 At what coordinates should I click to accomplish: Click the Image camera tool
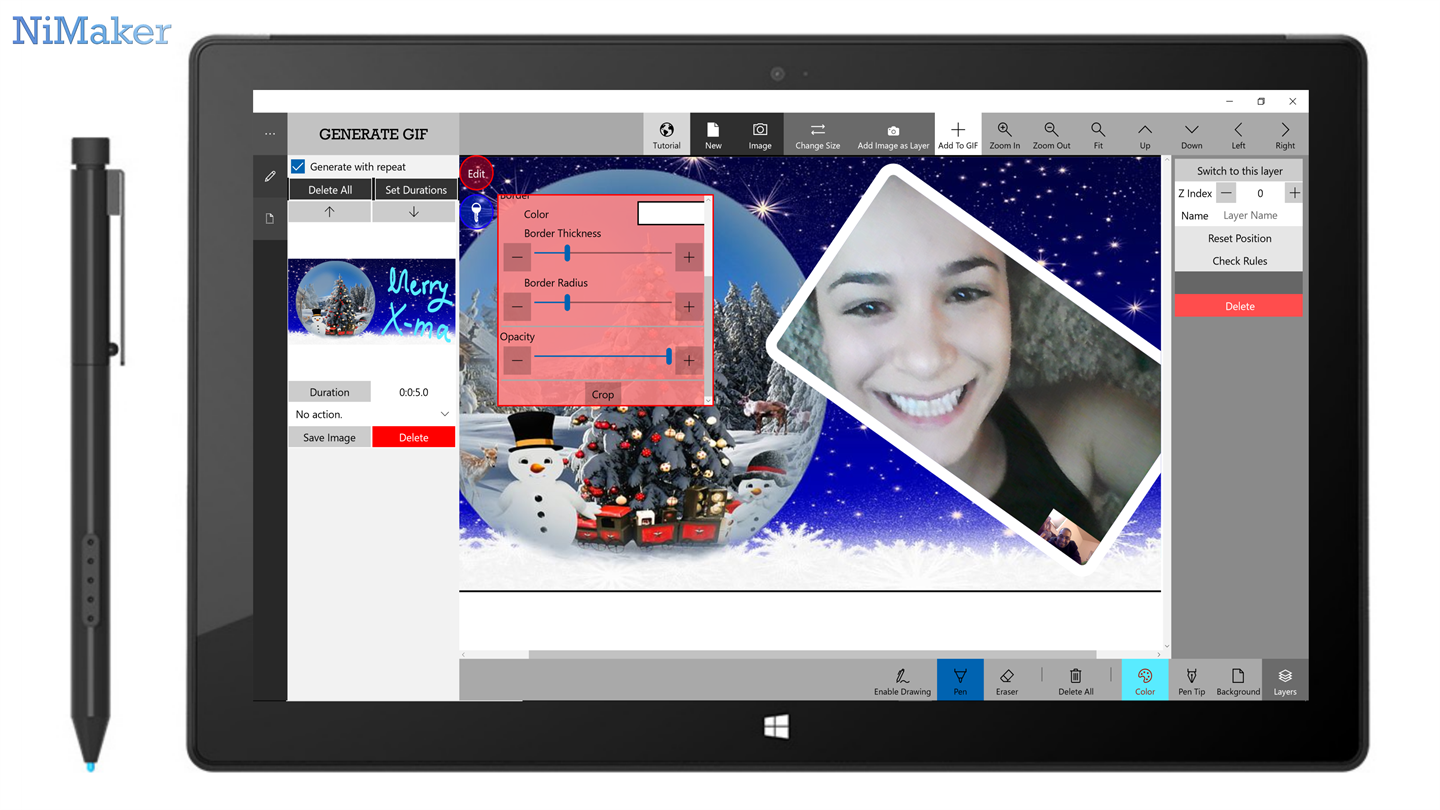coord(760,134)
